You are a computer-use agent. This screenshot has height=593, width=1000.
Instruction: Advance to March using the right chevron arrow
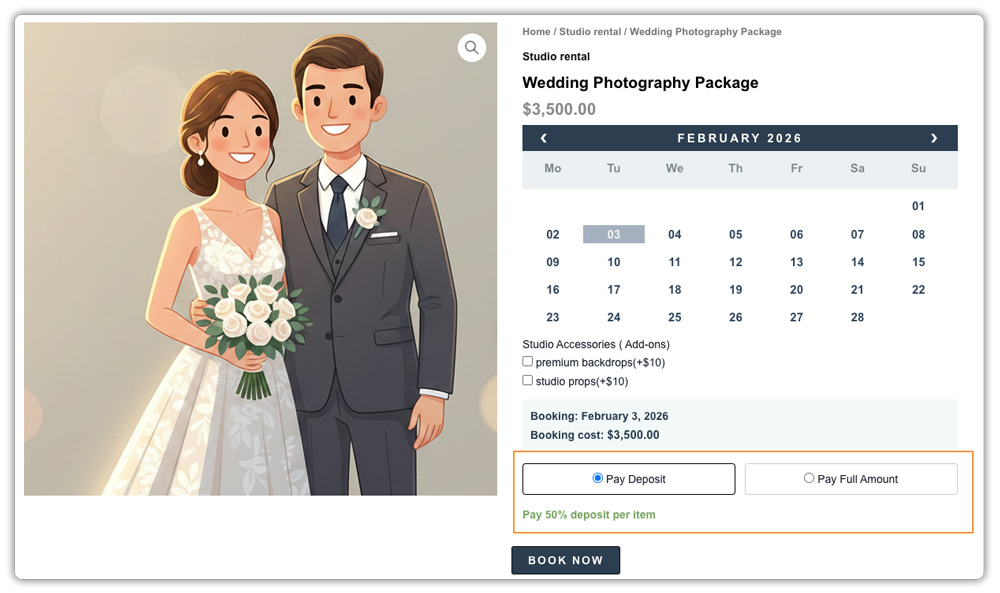click(x=934, y=138)
